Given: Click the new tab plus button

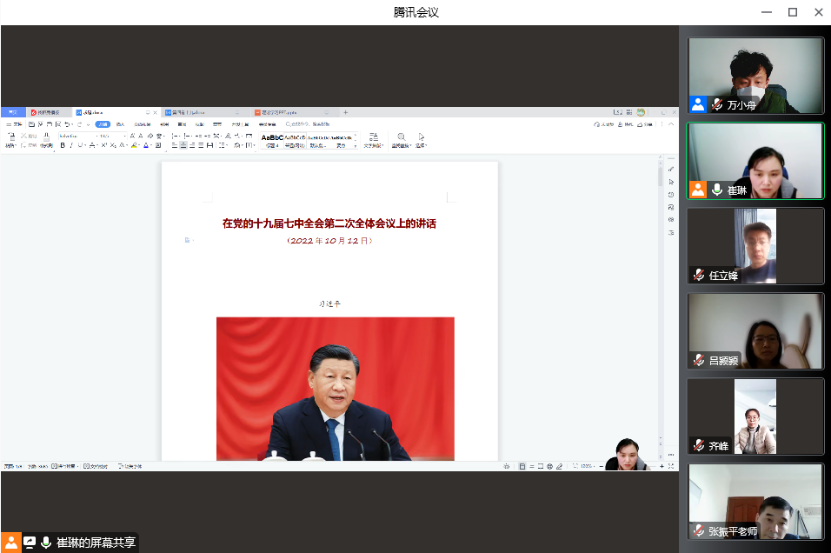Looking at the screenshot, I should tap(346, 113).
